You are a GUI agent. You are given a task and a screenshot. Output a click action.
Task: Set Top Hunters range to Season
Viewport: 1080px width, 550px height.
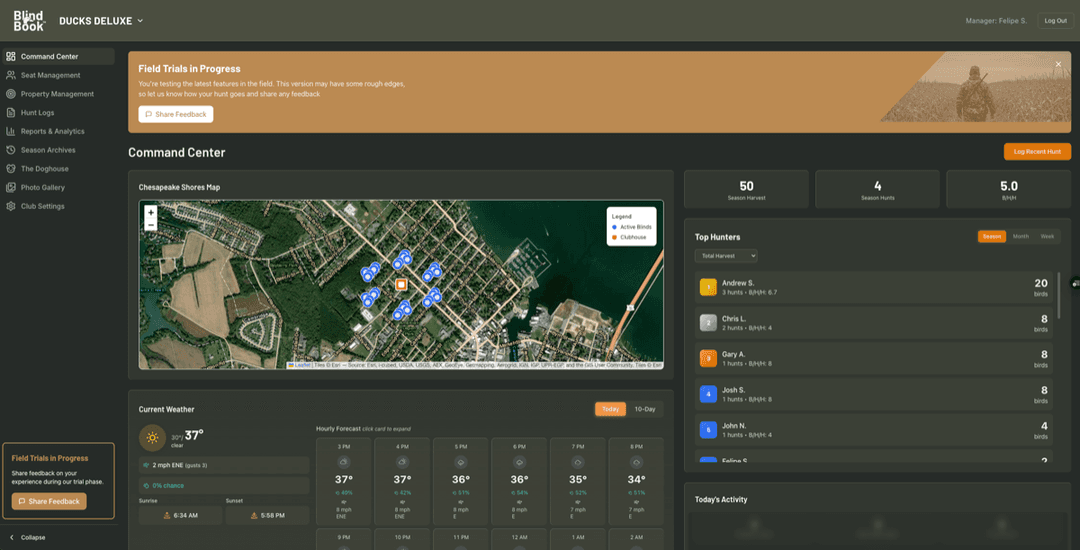pyautogui.click(x=992, y=236)
